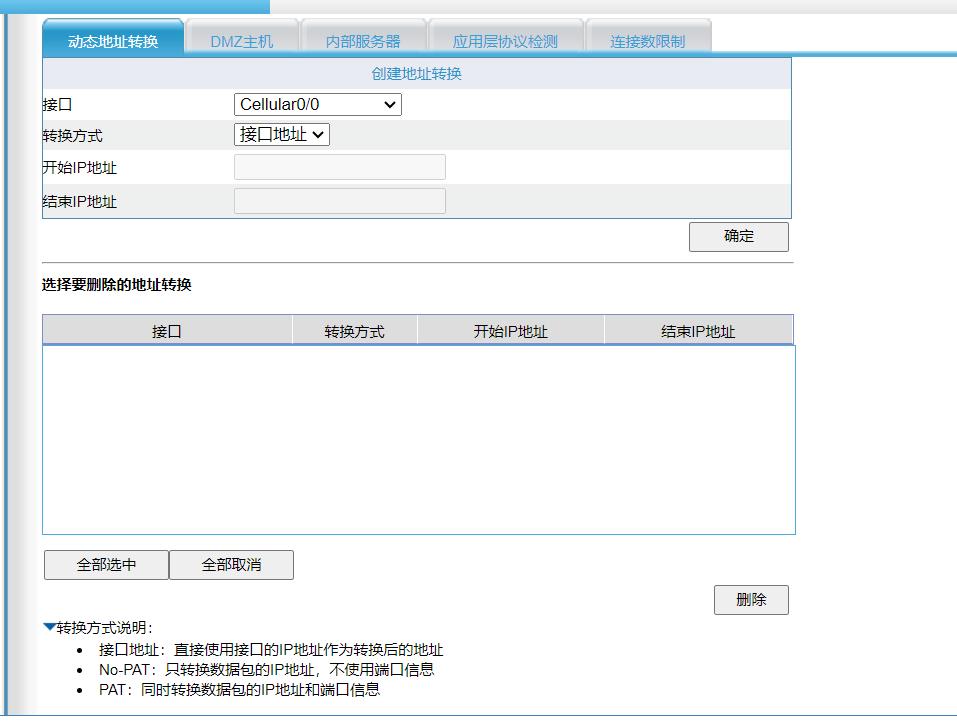Click the 创建地址转换 section title
Image resolution: width=957 pixels, height=726 pixels.
coord(416,74)
